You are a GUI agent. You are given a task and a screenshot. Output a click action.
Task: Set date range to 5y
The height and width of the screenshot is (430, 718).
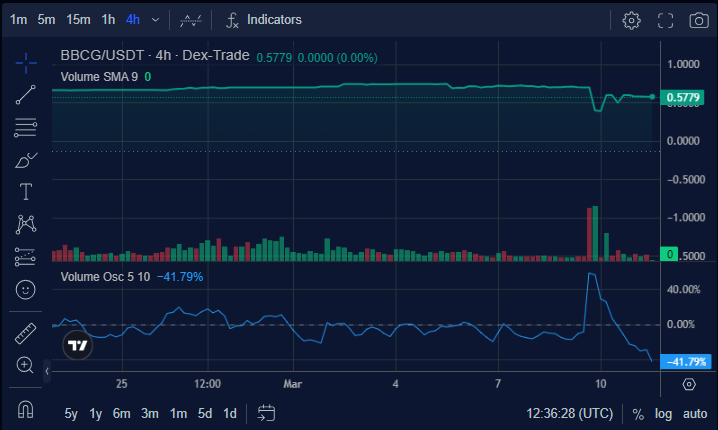71,414
